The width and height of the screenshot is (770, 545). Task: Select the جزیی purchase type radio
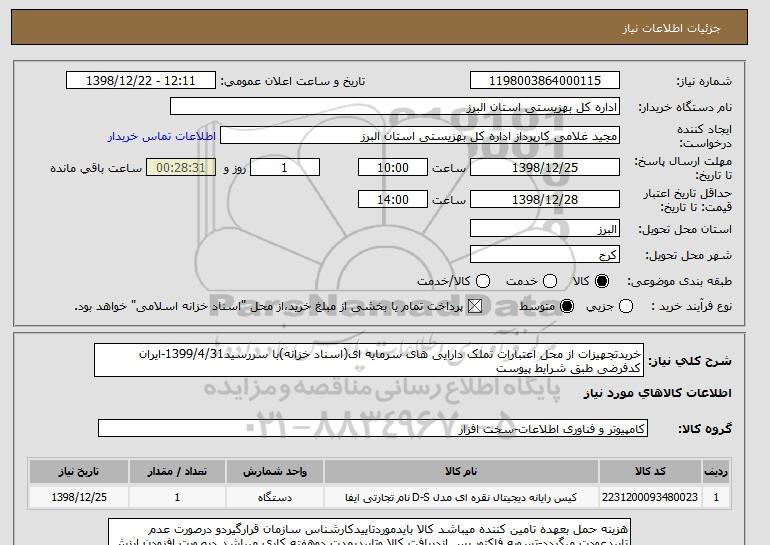click(626, 306)
